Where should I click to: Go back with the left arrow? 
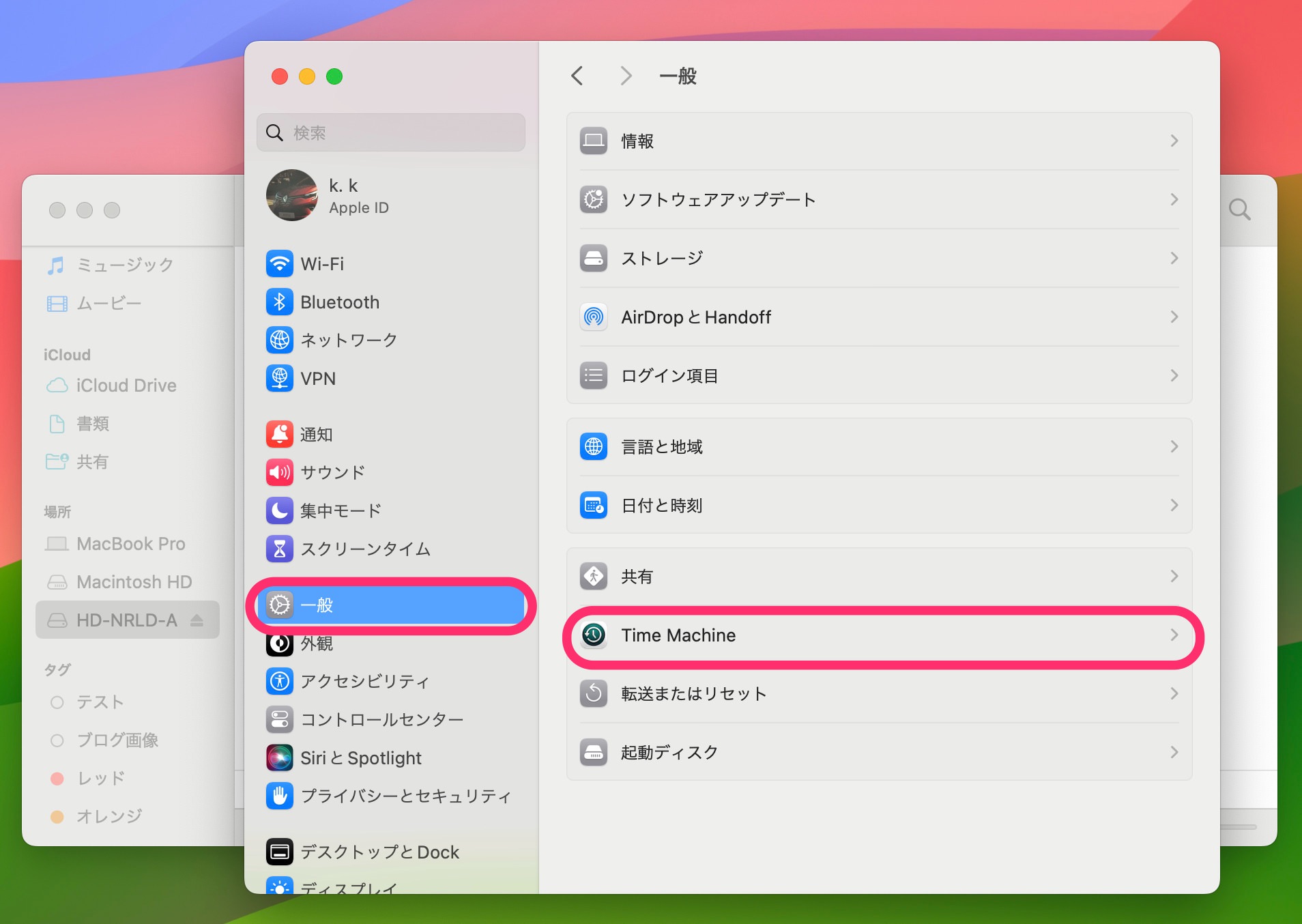click(x=577, y=76)
